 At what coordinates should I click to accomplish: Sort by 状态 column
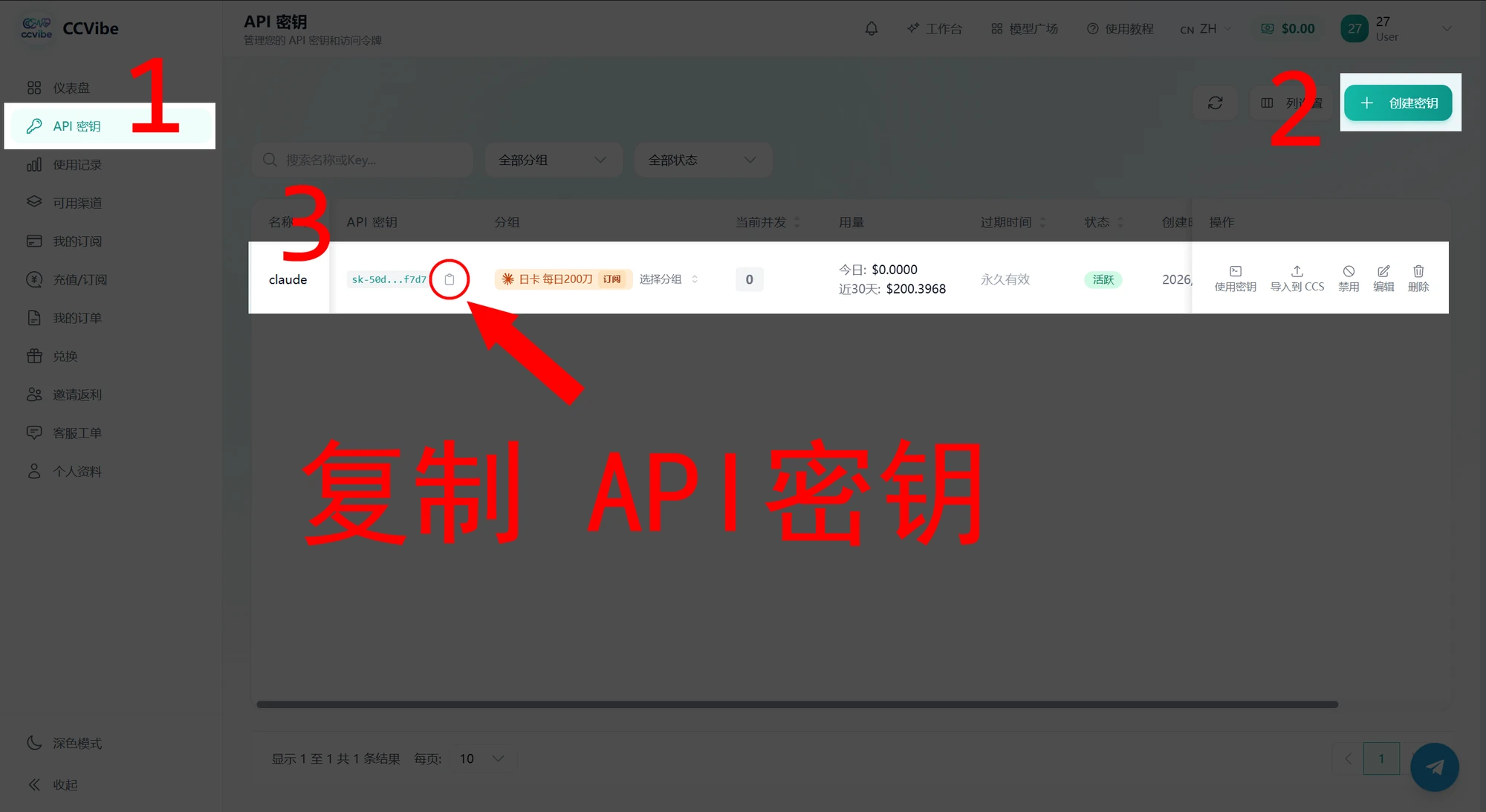point(1103,222)
